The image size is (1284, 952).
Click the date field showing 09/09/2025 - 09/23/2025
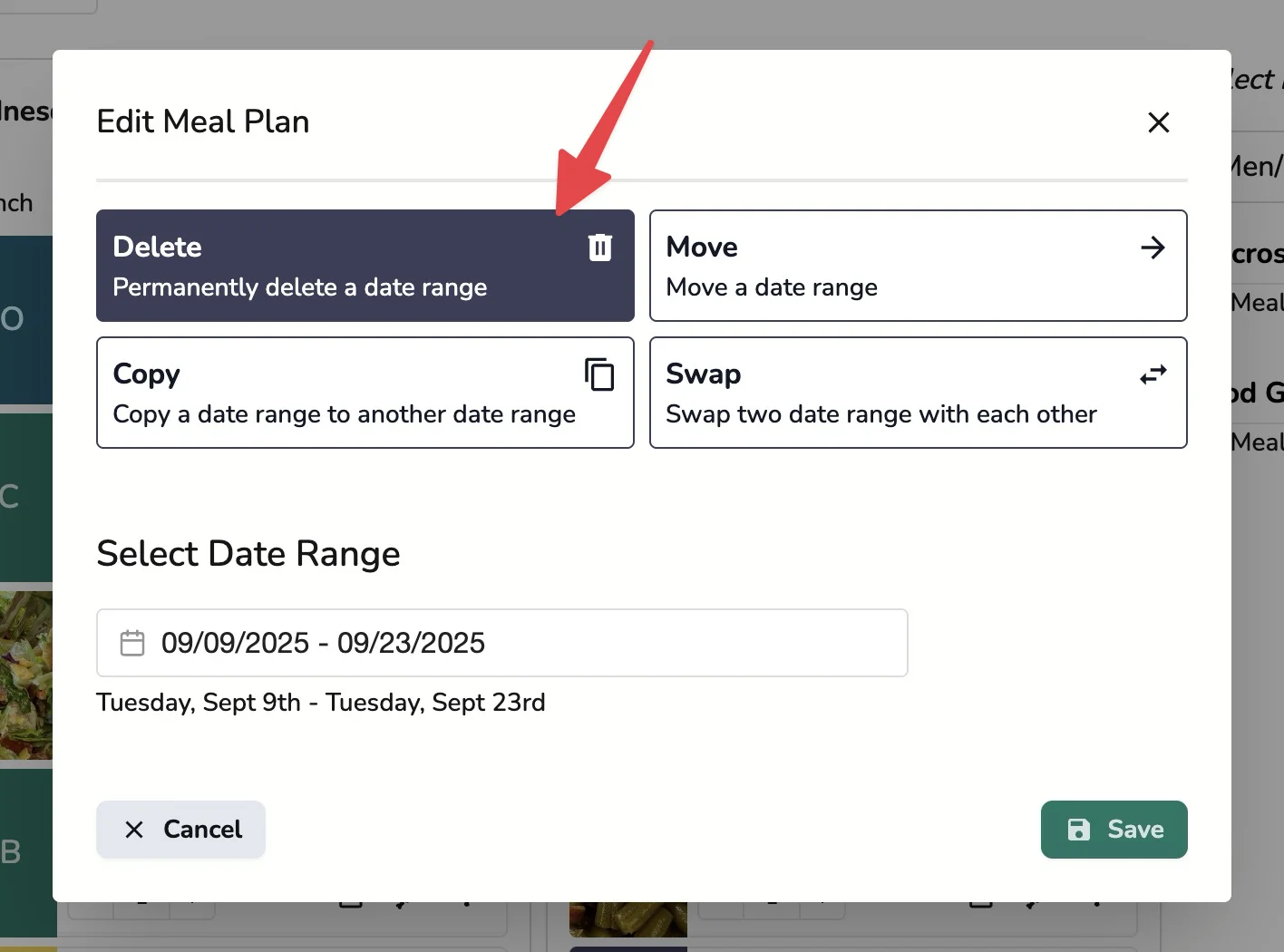pos(501,642)
